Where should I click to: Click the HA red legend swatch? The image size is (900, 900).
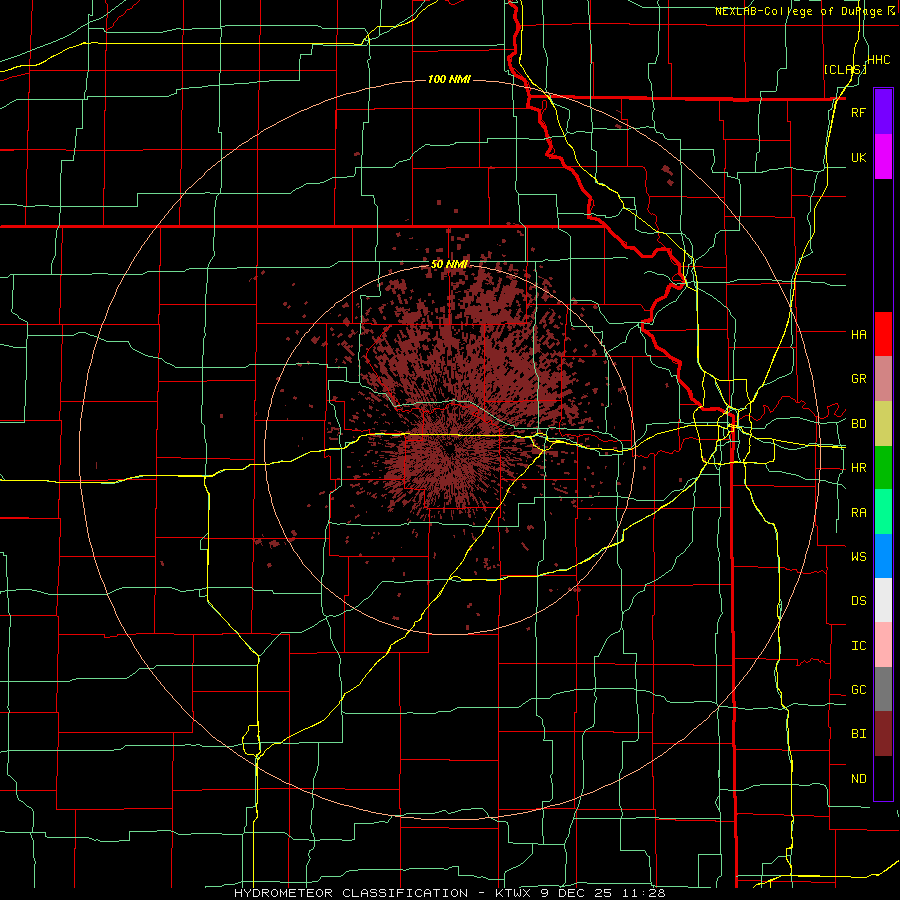pyautogui.click(x=883, y=334)
